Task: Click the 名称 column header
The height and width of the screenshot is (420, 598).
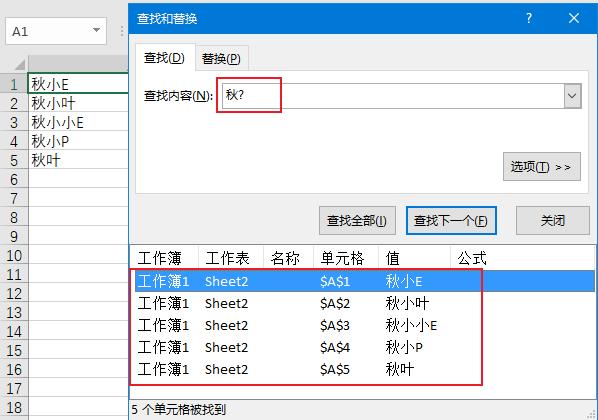Action: [x=288, y=258]
